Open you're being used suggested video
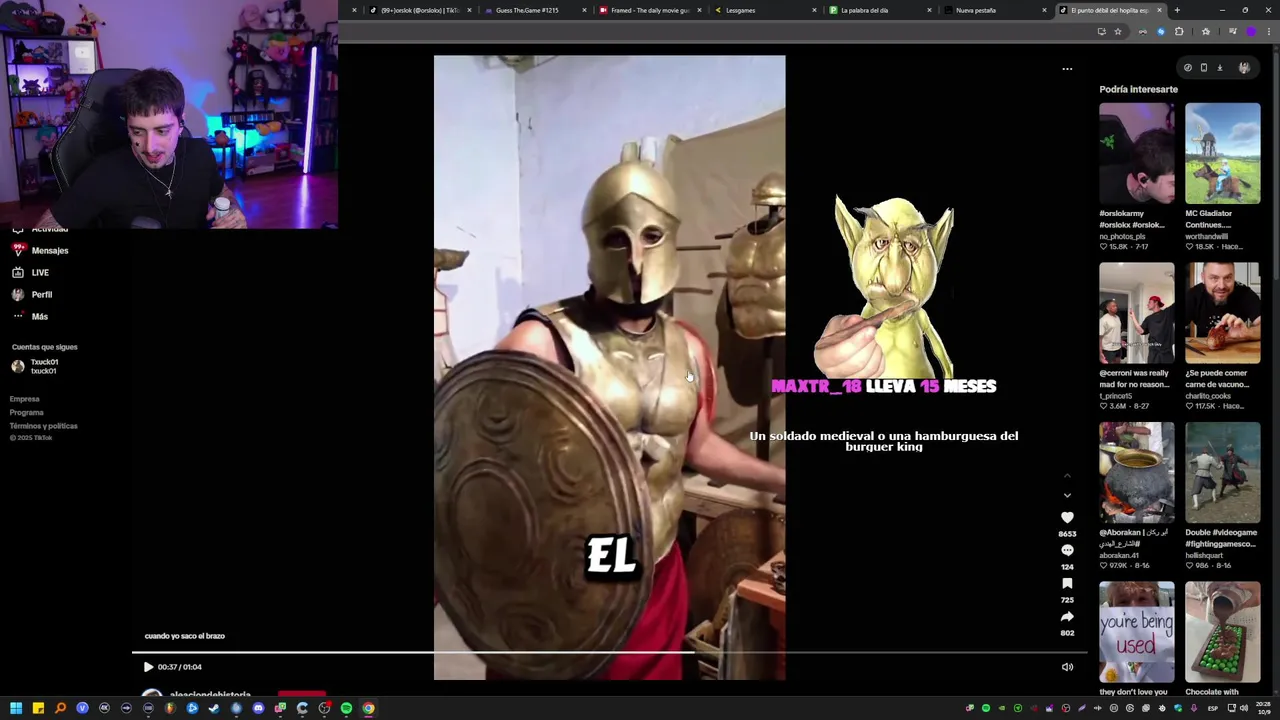Screen dimensions: 1280x720 [x=1137, y=632]
